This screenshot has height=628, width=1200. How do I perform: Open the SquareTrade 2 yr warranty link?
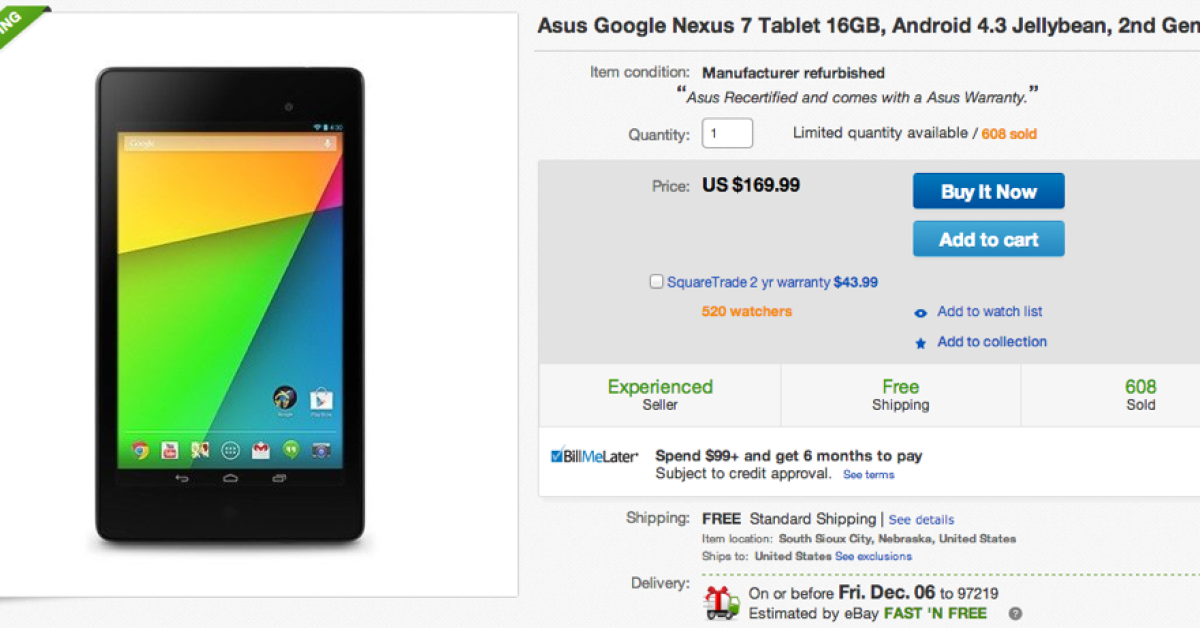click(x=772, y=282)
